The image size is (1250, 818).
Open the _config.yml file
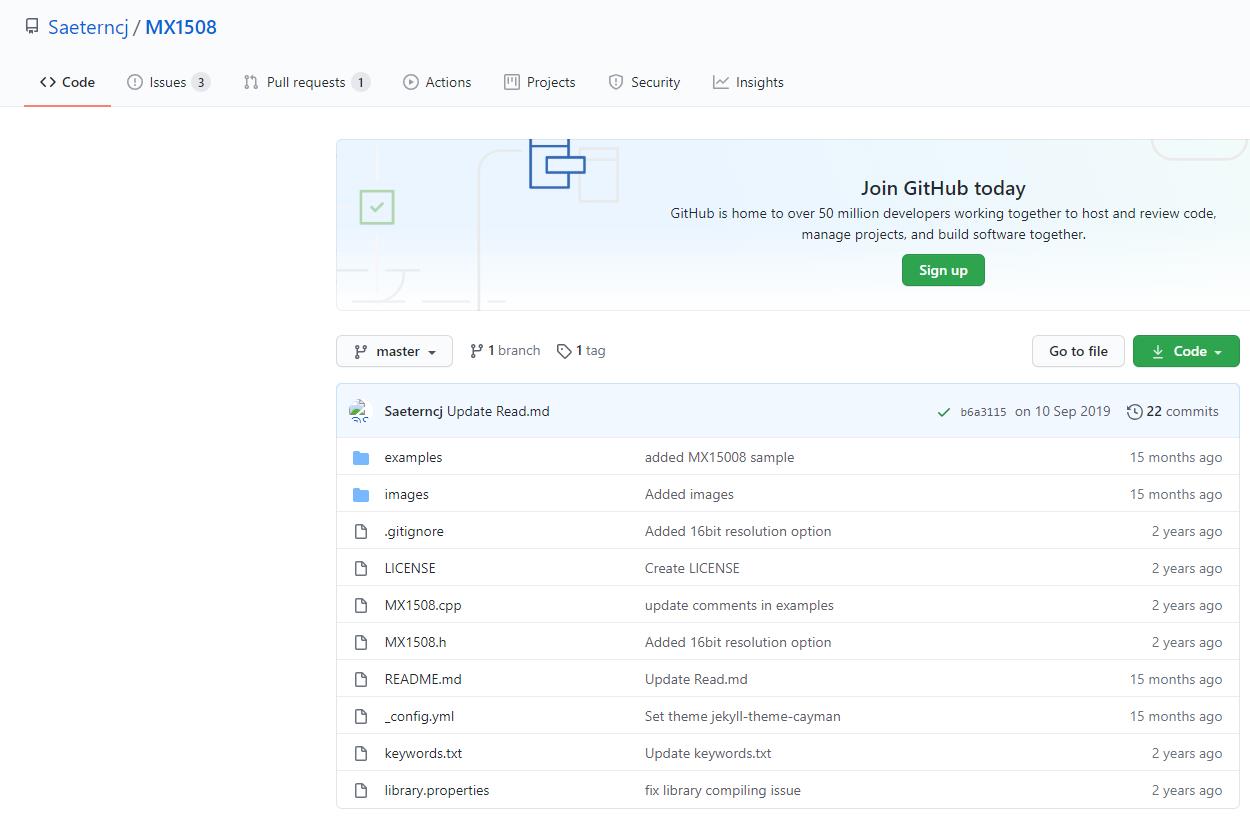click(419, 716)
